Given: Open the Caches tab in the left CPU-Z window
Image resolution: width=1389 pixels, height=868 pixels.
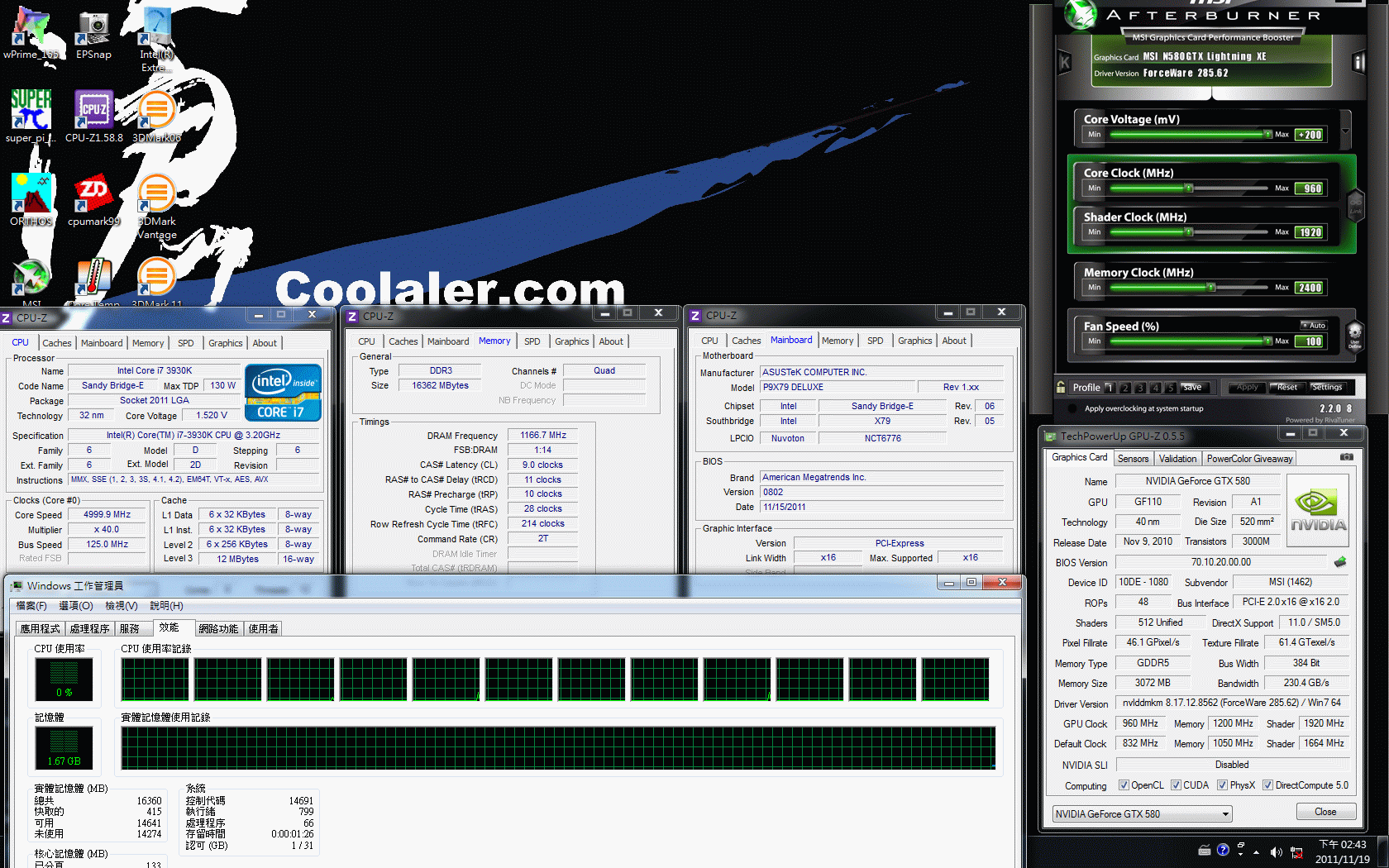Looking at the screenshot, I should click(57, 343).
